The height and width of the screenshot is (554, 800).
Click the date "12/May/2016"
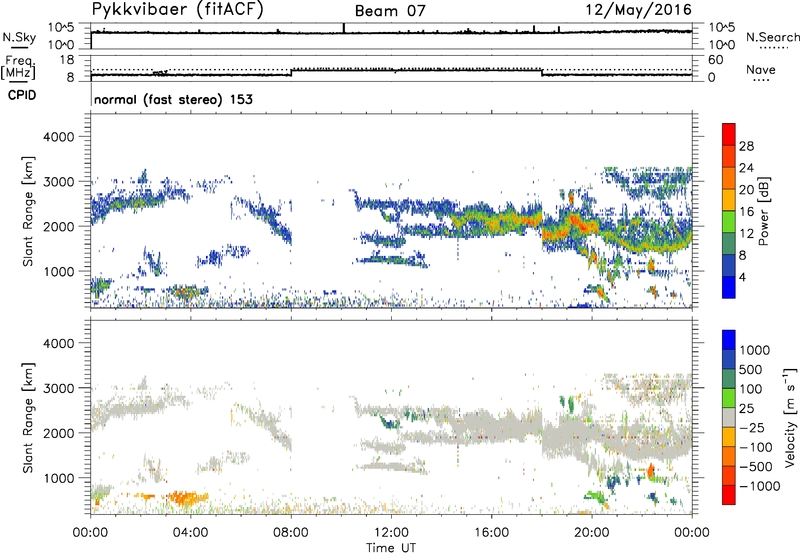click(638, 10)
